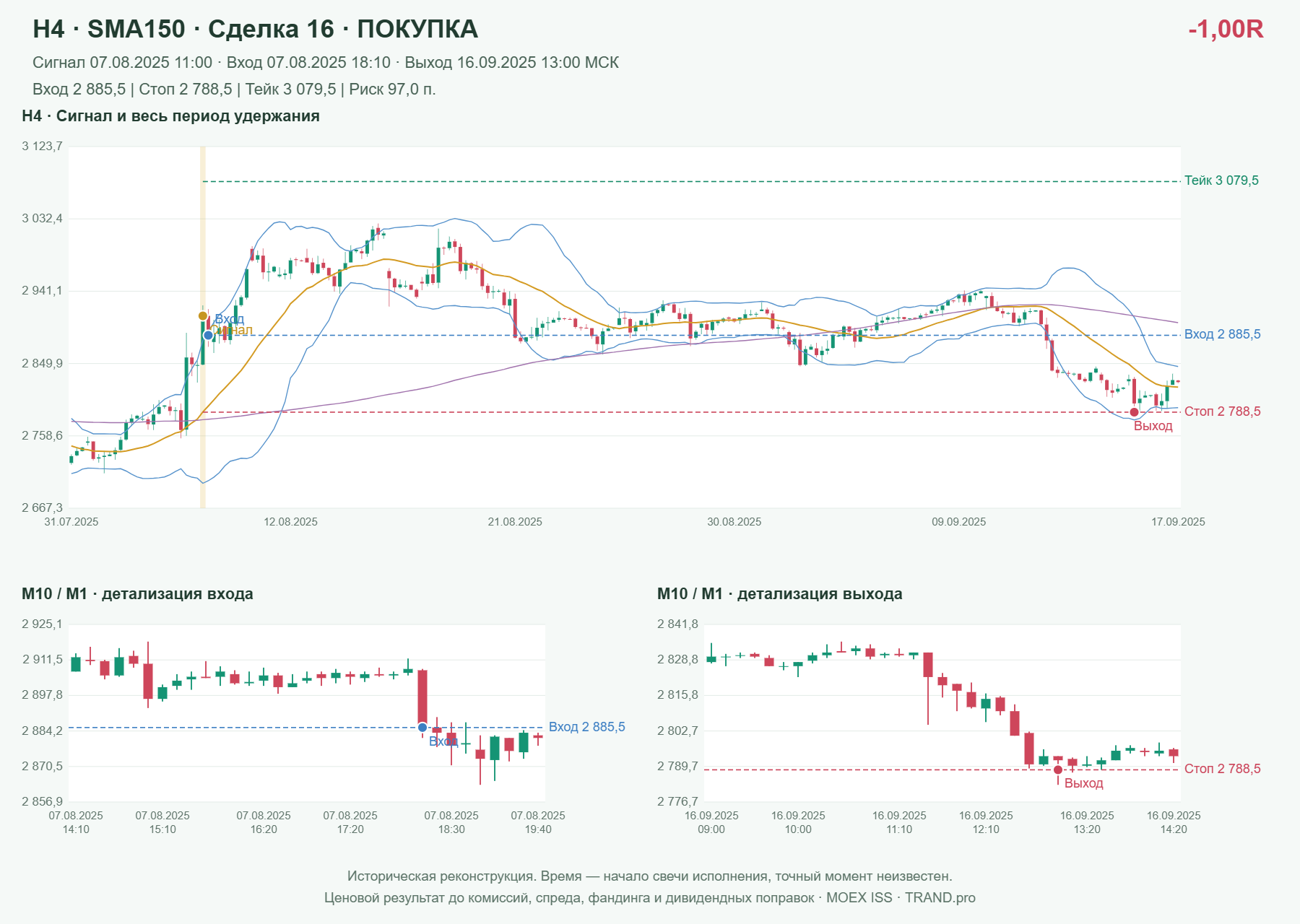Image resolution: width=1300 pixels, height=924 pixels.
Task: Click the 2 802,7 value on exit chart axis
Action: tap(677, 731)
